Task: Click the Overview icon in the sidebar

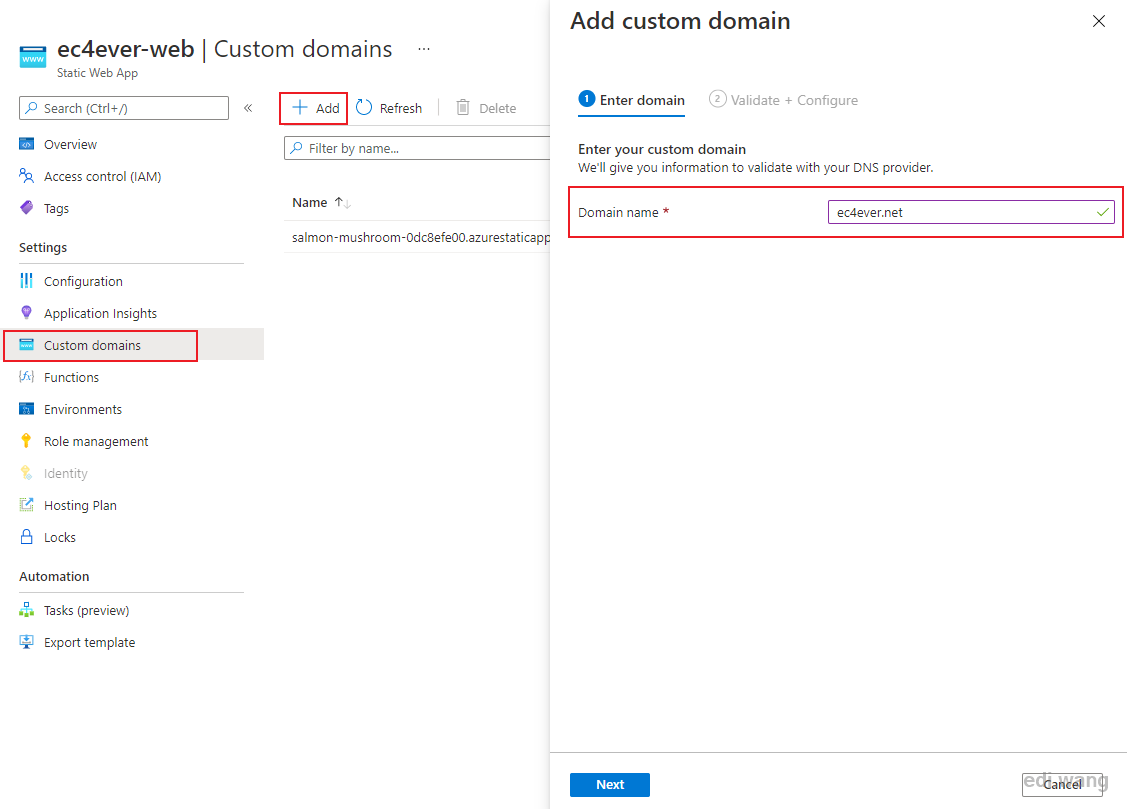Action: pos(27,144)
